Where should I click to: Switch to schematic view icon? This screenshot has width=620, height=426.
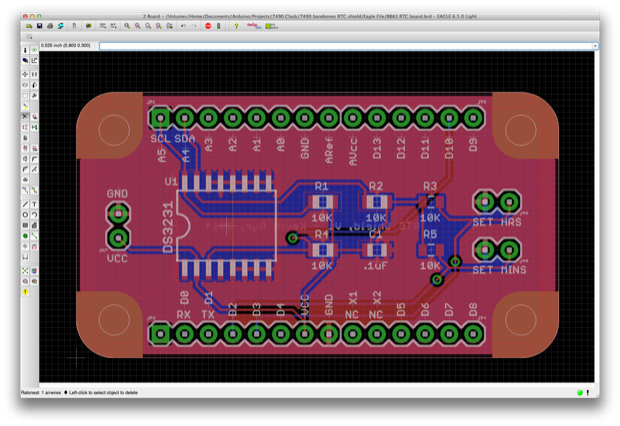pyautogui.click(x=74, y=26)
